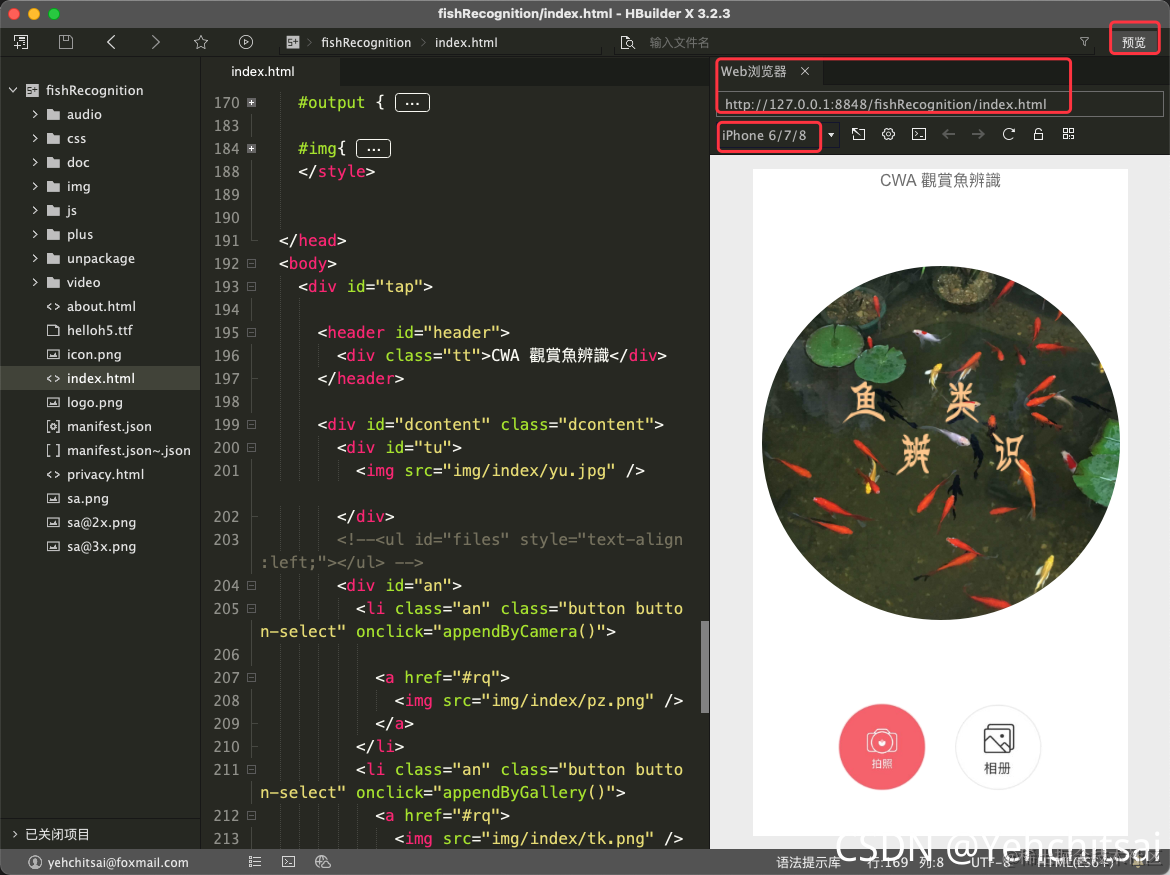Rotate the device preview orientation icon

(x=859, y=134)
